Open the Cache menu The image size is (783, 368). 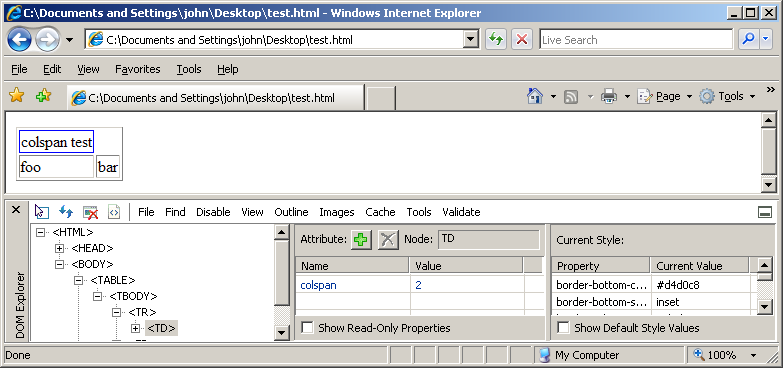[381, 212]
